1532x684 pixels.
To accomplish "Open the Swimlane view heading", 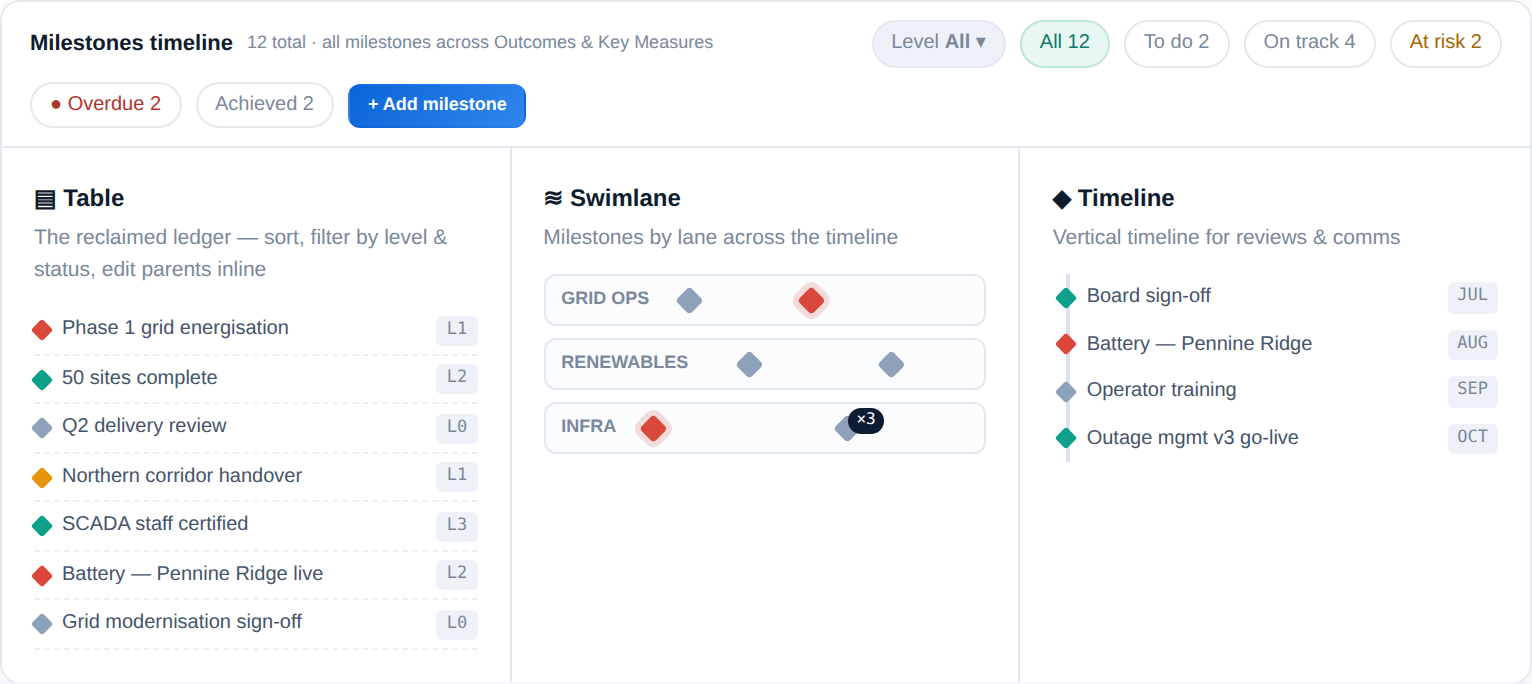I will [x=612, y=198].
